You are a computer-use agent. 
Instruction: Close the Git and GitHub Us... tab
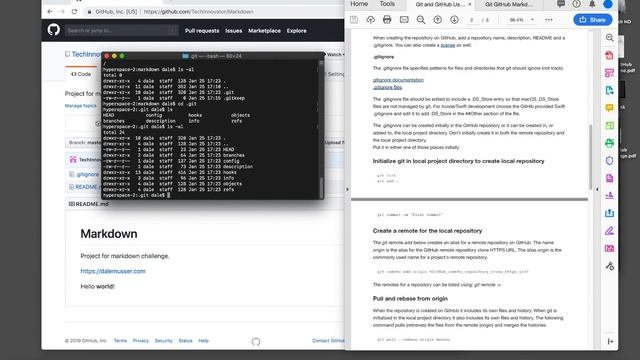click(x=470, y=4)
